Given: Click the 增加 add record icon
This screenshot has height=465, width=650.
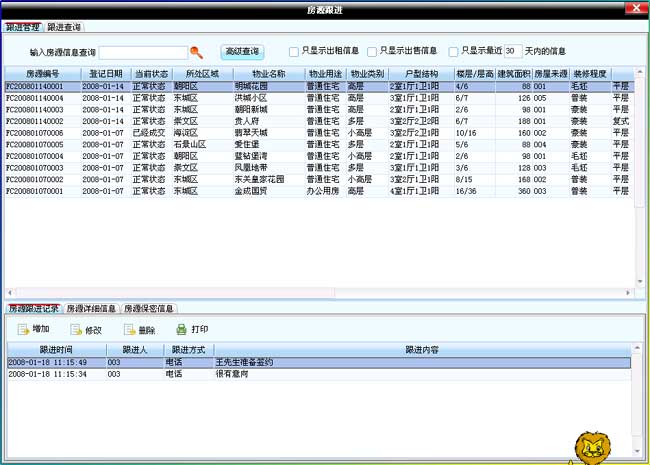Looking at the screenshot, I should [23, 329].
